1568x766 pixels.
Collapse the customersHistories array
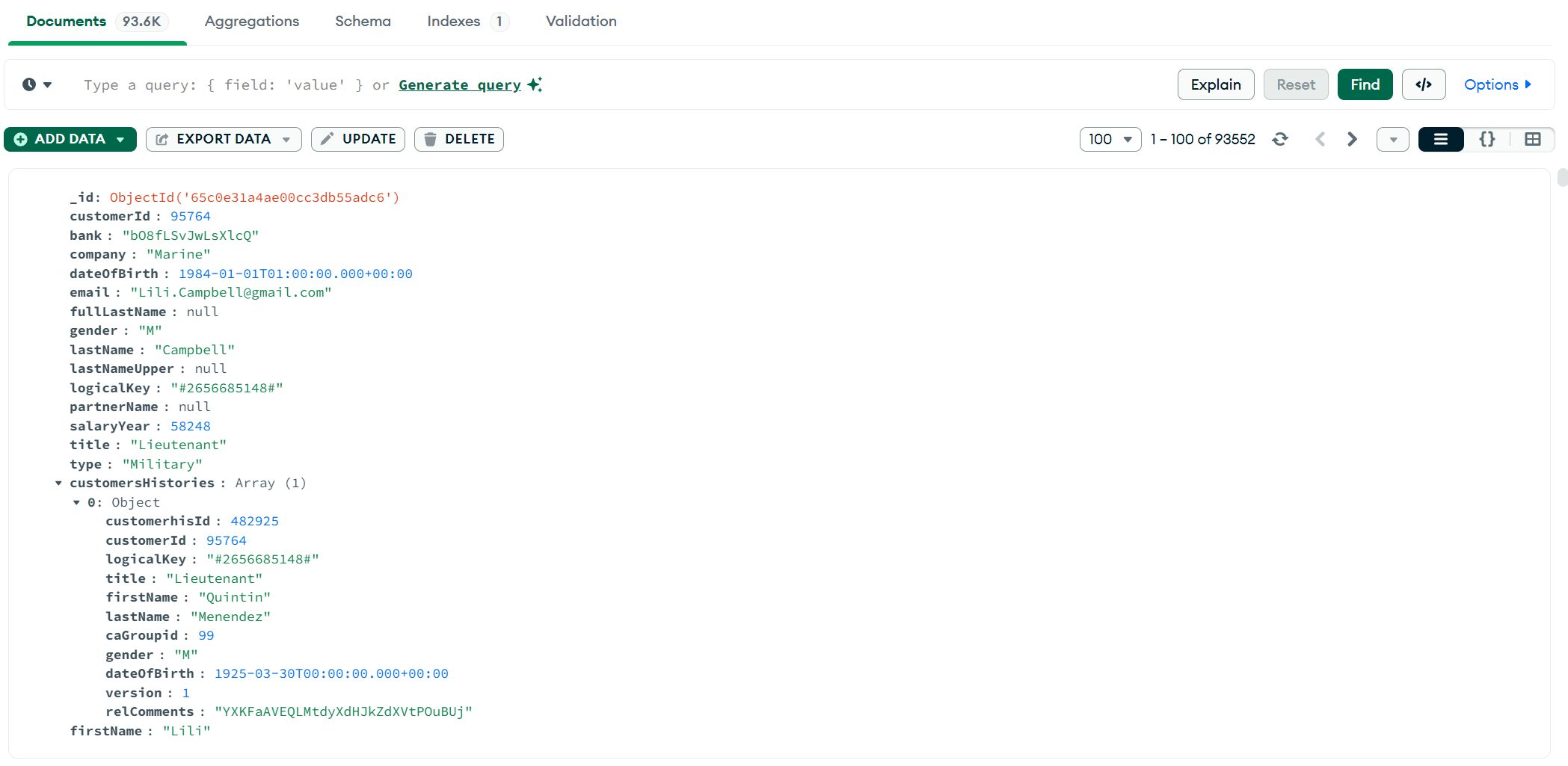click(x=58, y=483)
